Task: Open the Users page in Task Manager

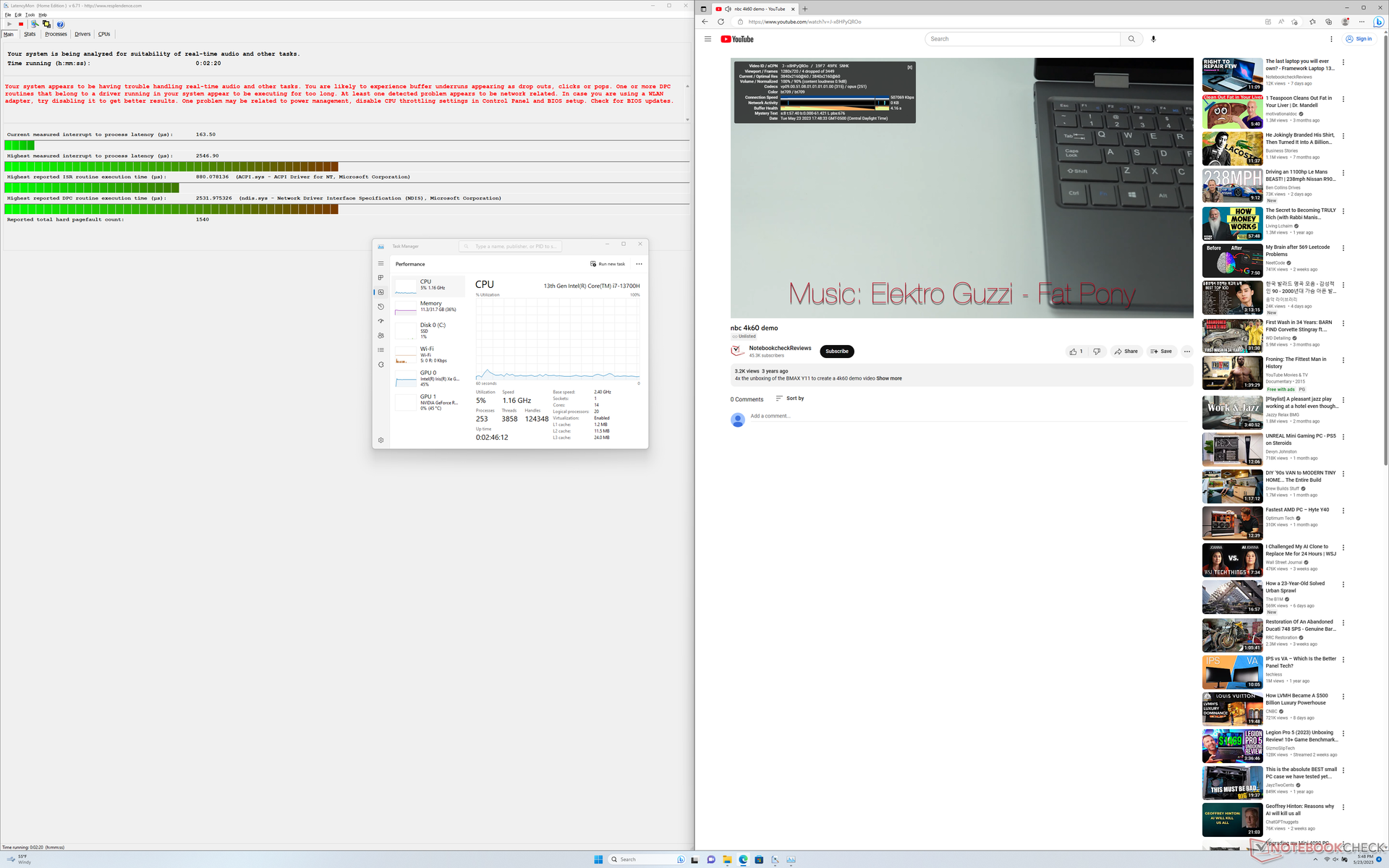Action: [381, 336]
